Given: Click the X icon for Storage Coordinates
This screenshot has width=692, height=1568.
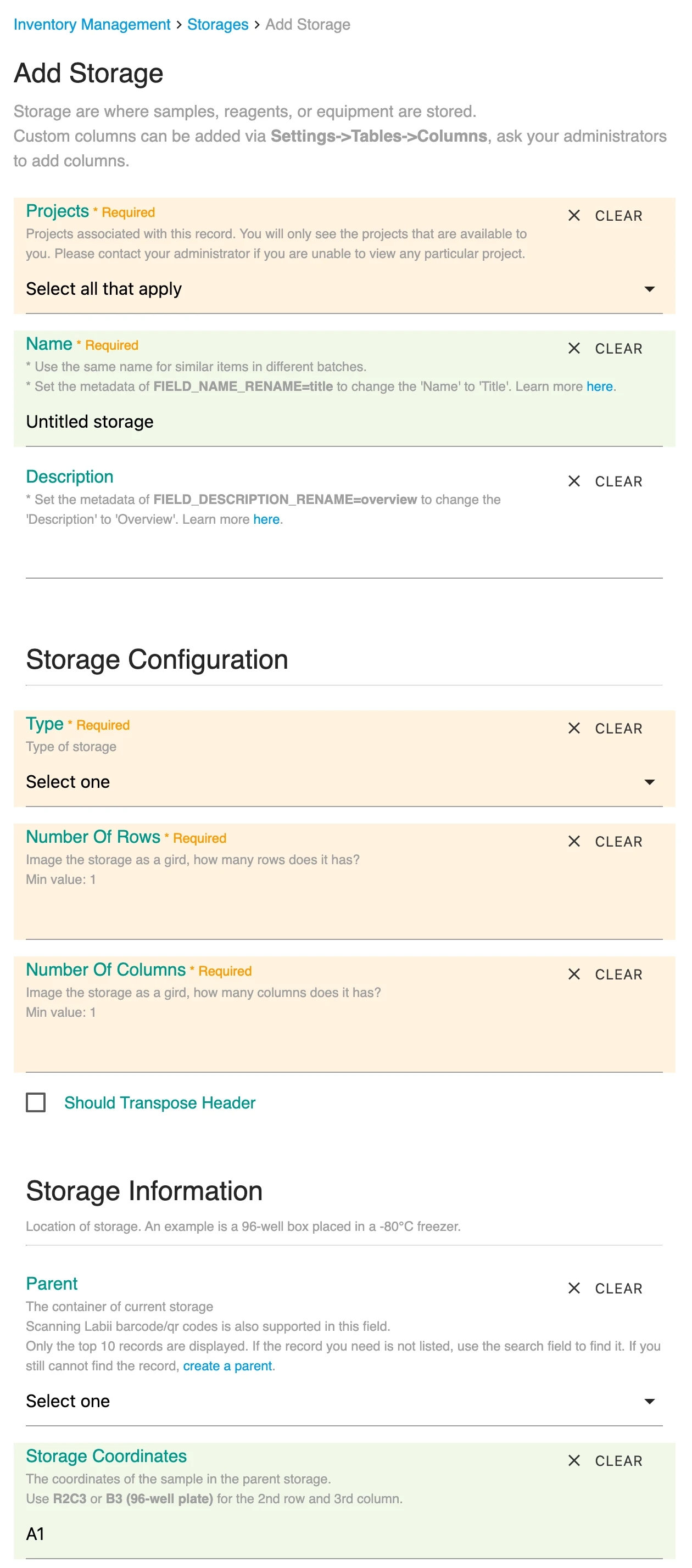Looking at the screenshot, I should [x=573, y=1460].
